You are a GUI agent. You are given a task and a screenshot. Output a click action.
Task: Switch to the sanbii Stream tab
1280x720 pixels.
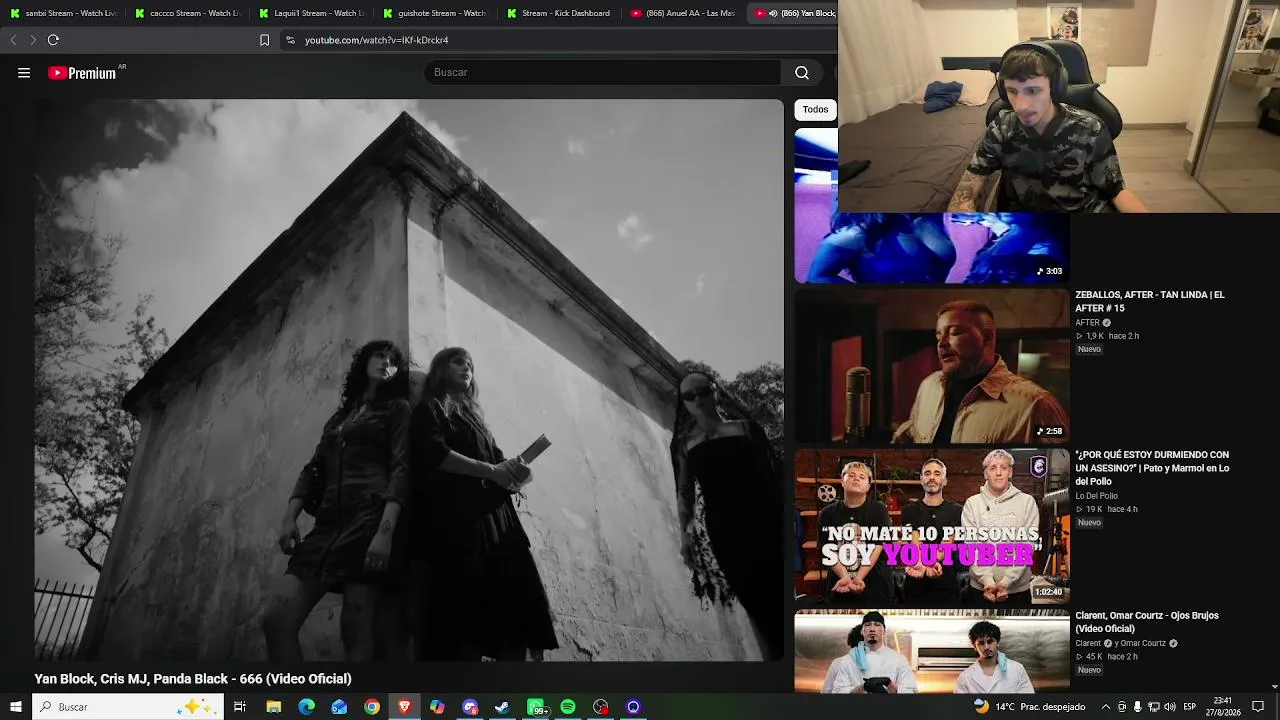click(62, 13)
